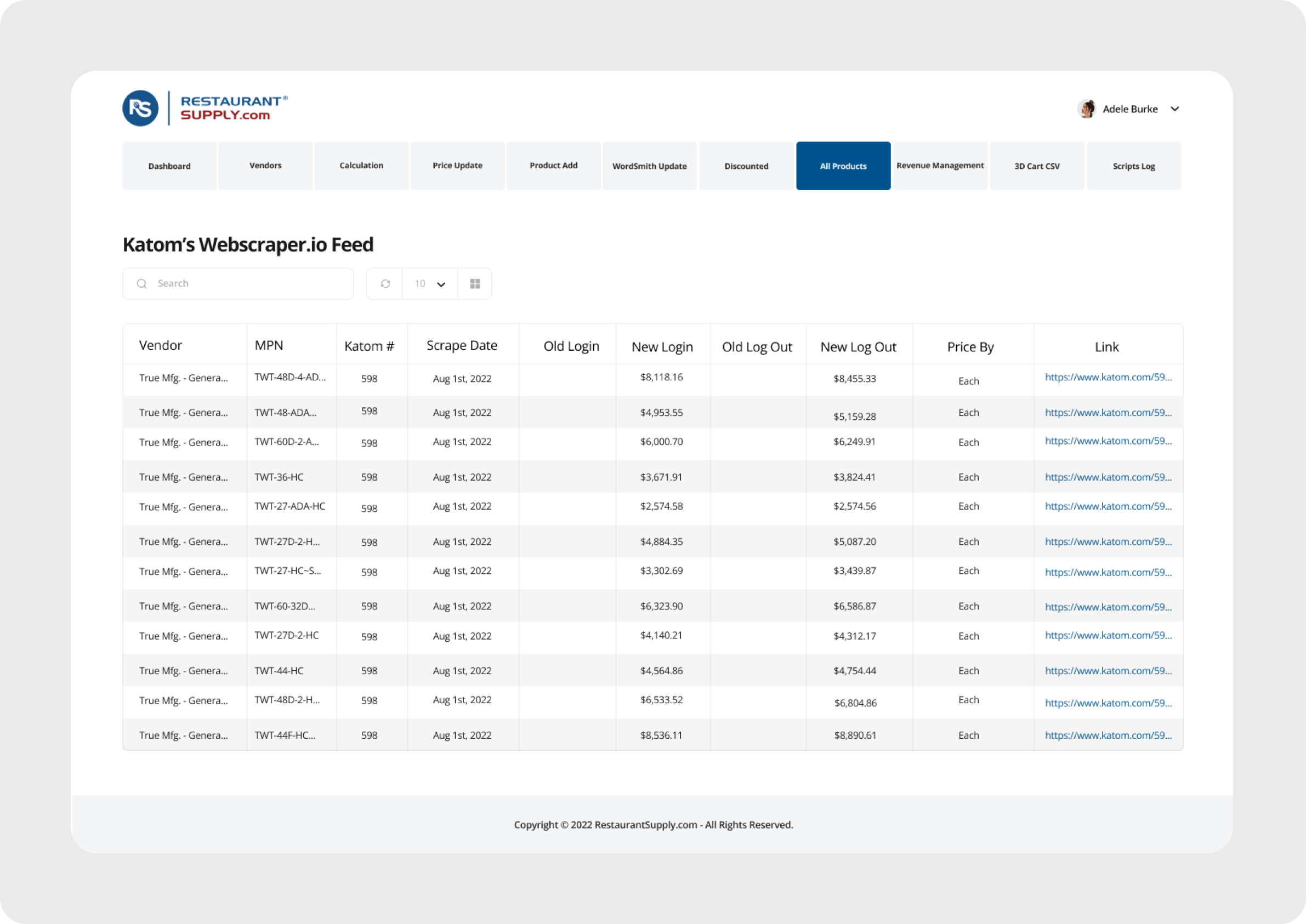Select the Discounted tab
Screen dimensions: 1306x924
tap(746, 166)
